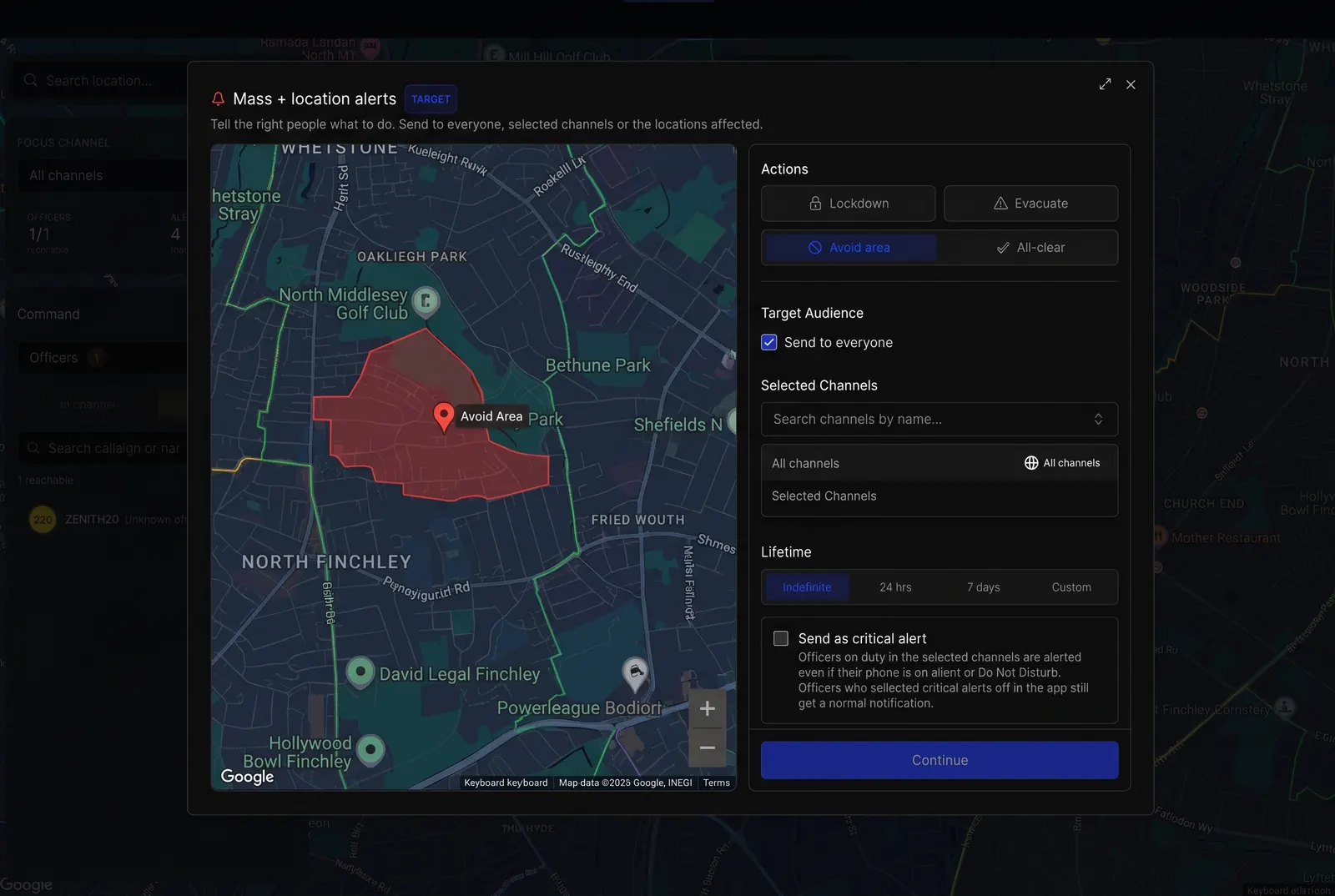The image size is (1335, 896).
Task: Select the Evacuate action
Action: 1030,204
